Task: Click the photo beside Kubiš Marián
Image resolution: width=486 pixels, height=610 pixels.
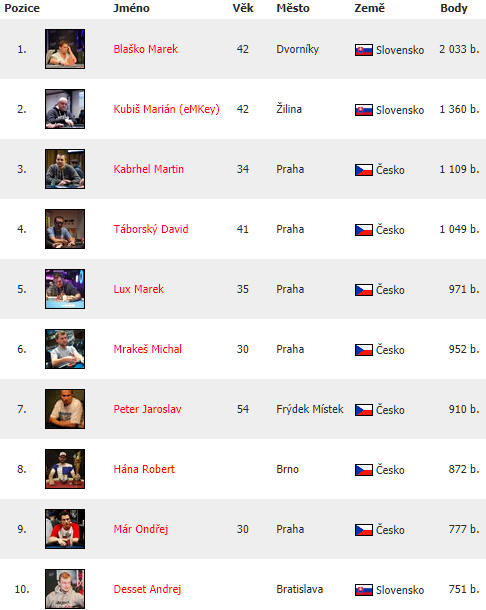Action: [x=65, y=109]
